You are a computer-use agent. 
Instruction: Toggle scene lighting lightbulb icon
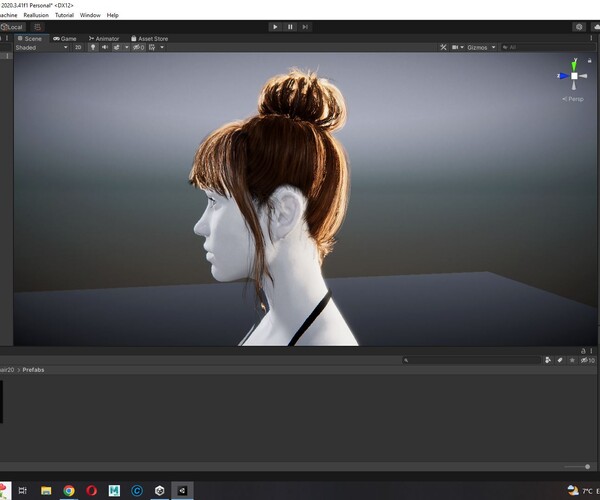click(93, 47)
